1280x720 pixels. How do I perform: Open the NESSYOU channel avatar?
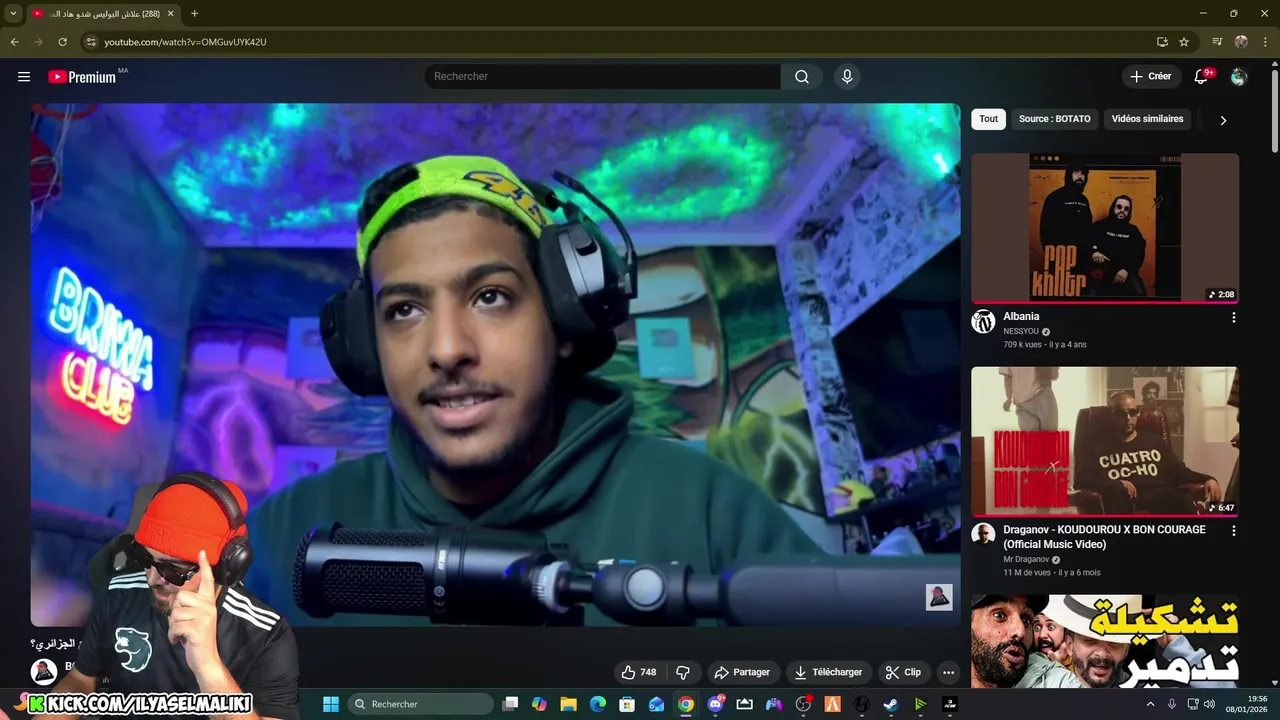[983, 322]
